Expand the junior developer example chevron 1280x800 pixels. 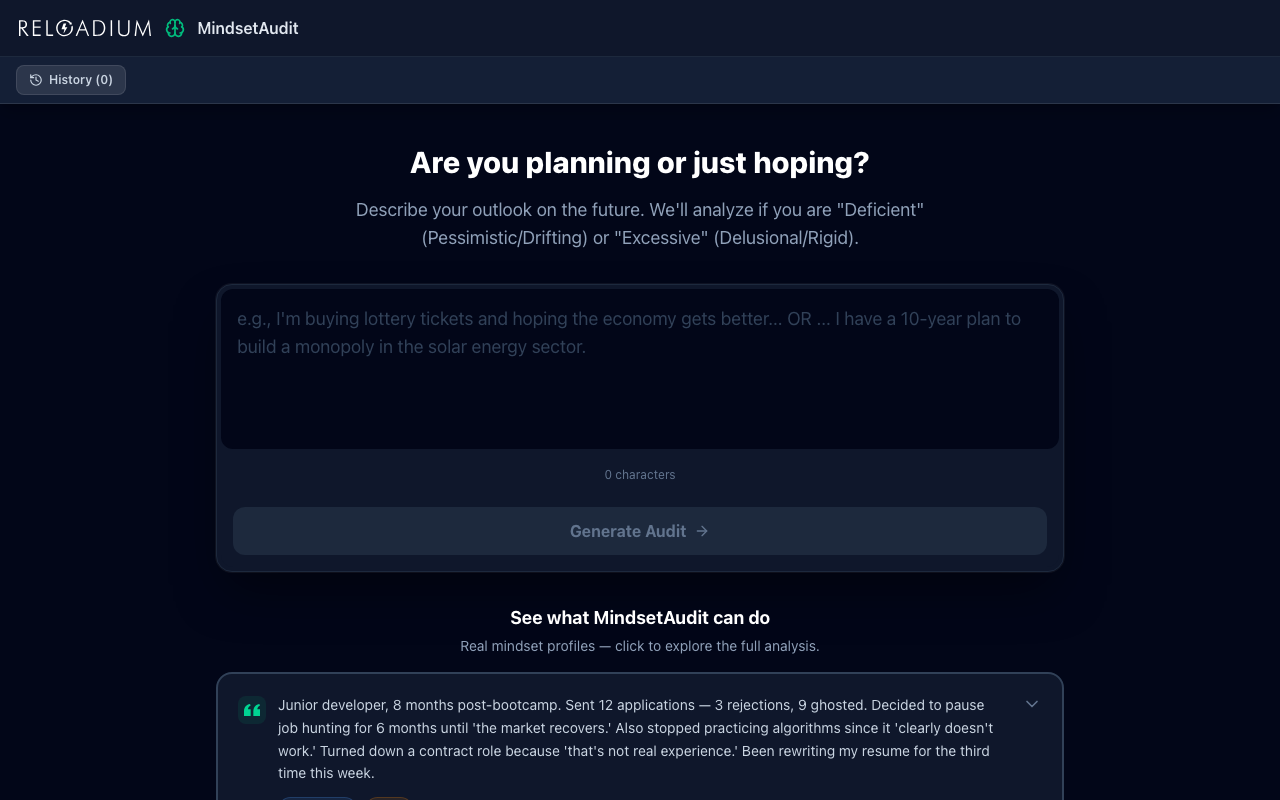(x=1032, y=704)
